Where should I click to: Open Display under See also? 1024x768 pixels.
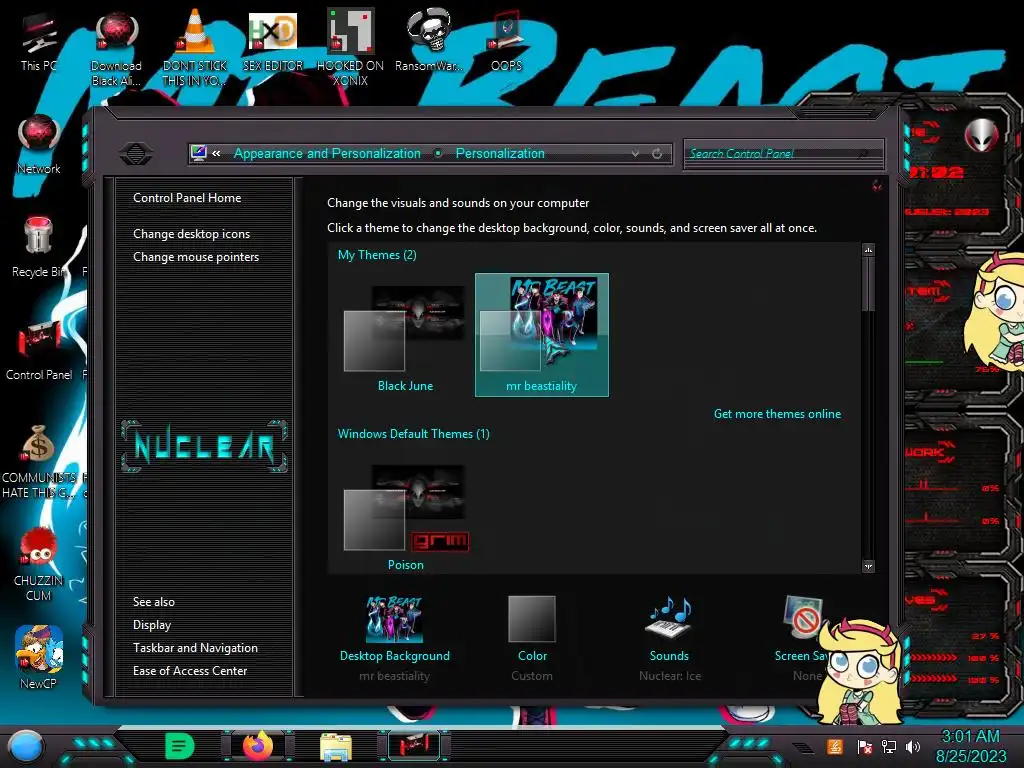point(152,625)
